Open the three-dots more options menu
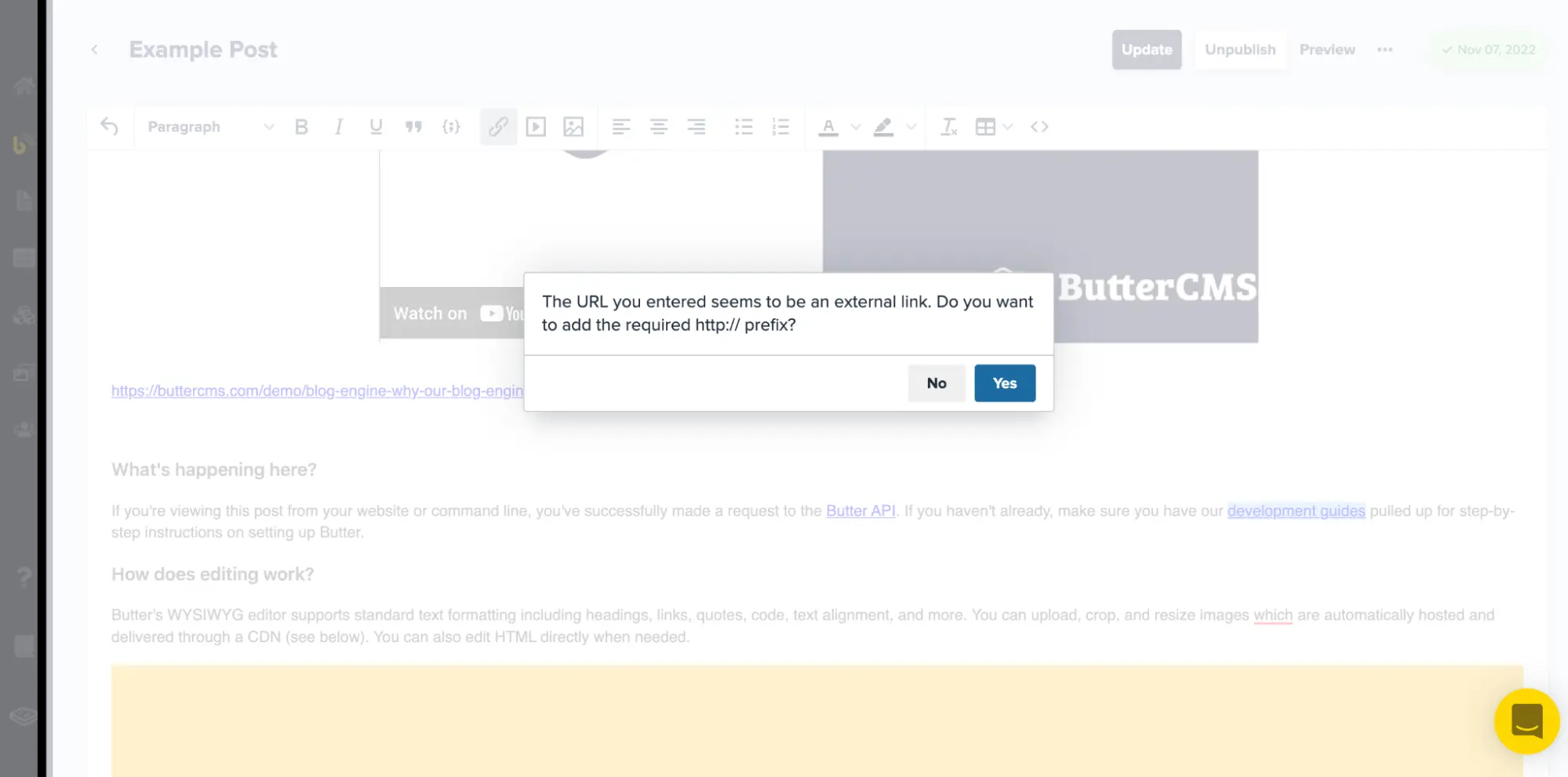Viewport: 1568px width, 777px height. click(1385, 49)
